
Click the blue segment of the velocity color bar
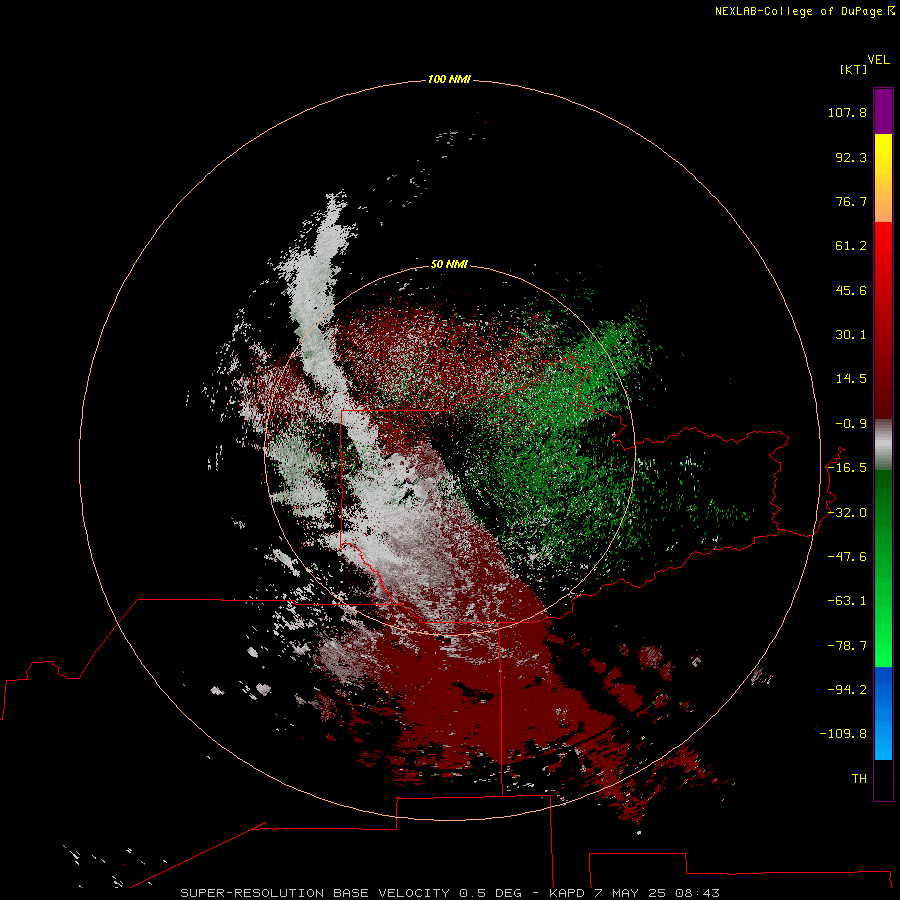(883, 713)
